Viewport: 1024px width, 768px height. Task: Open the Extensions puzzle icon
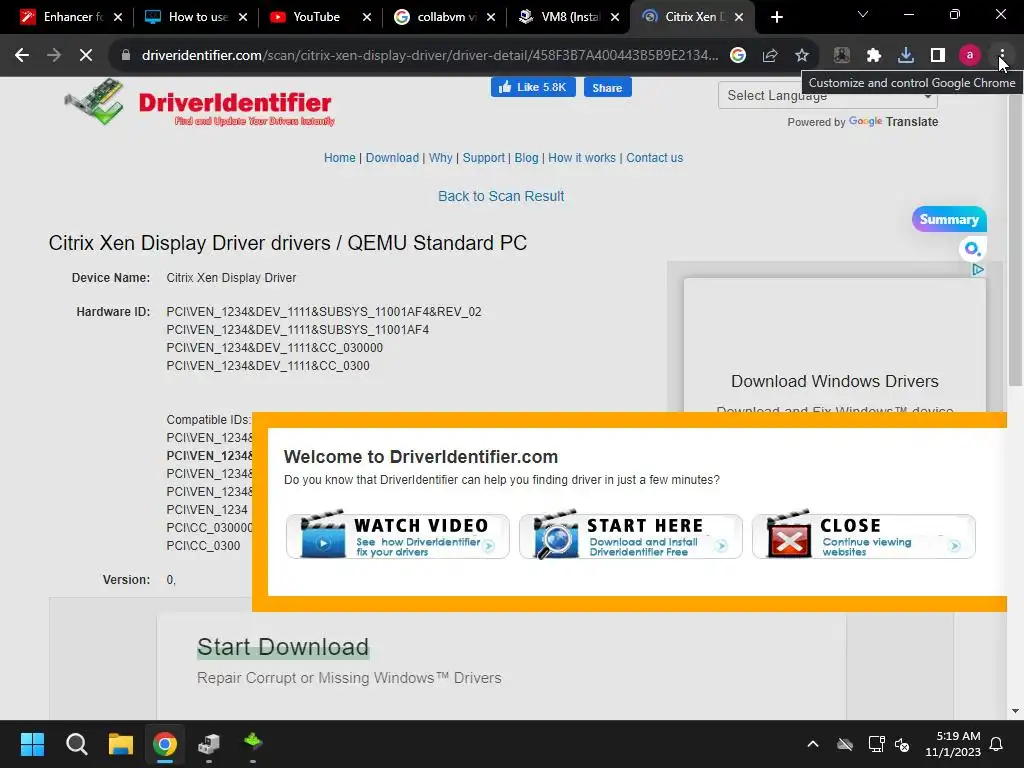874,56
